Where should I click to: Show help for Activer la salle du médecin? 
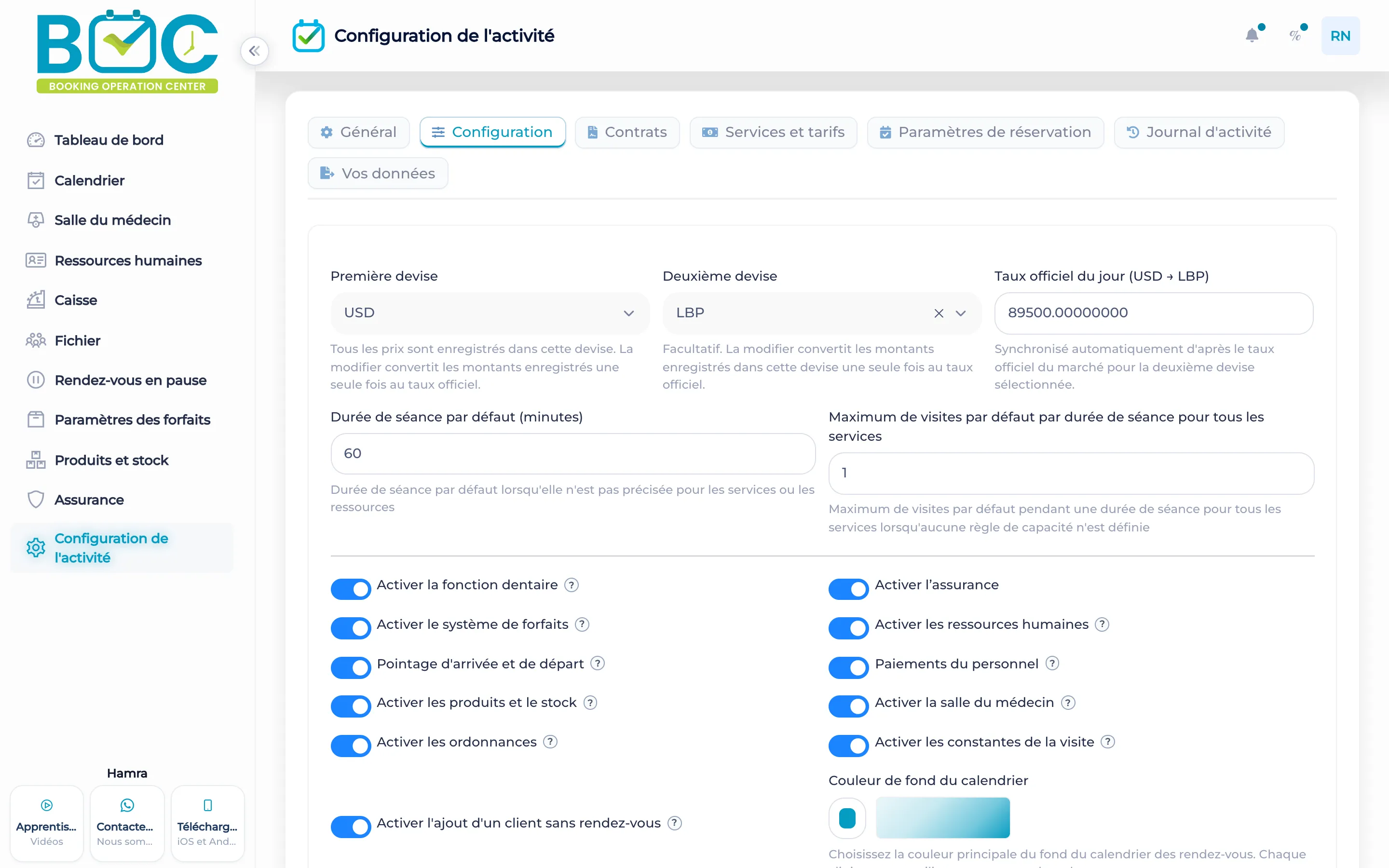(1068, 703)
